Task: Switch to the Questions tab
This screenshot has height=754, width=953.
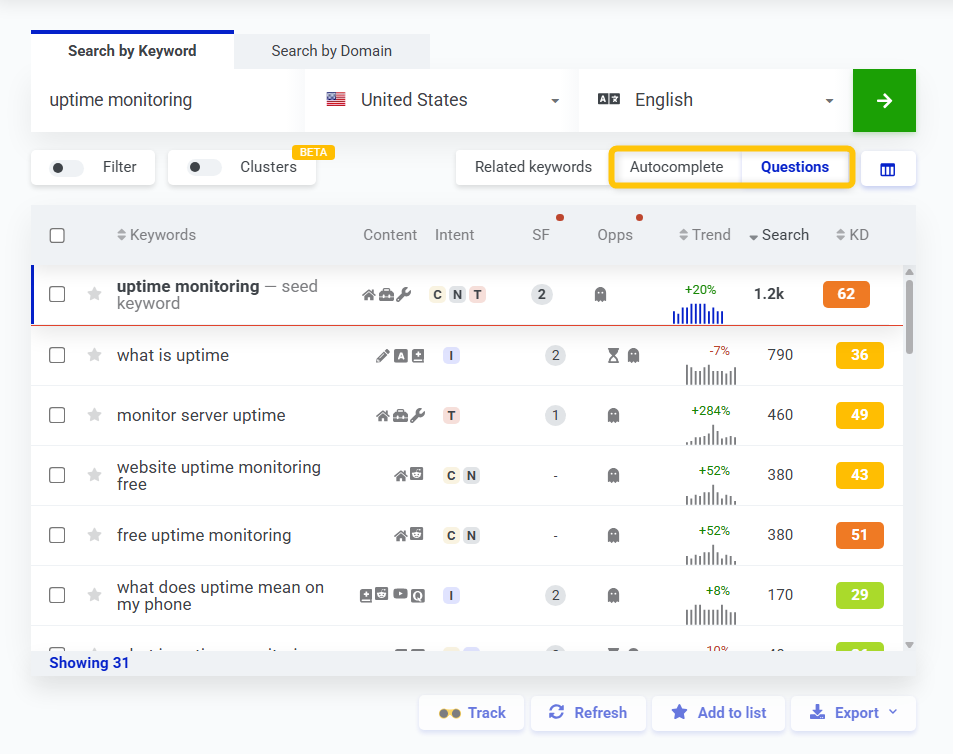Action: 795,167
